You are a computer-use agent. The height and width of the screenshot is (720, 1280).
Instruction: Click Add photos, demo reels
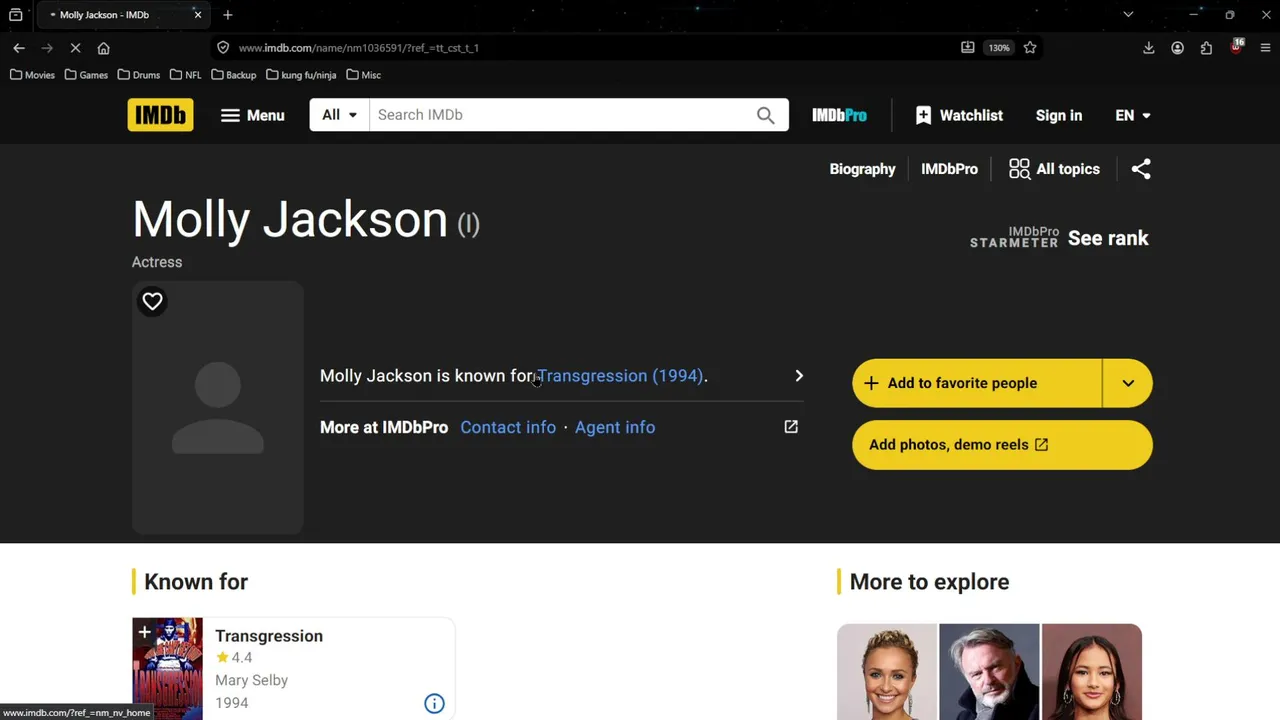click(1002, 445)
